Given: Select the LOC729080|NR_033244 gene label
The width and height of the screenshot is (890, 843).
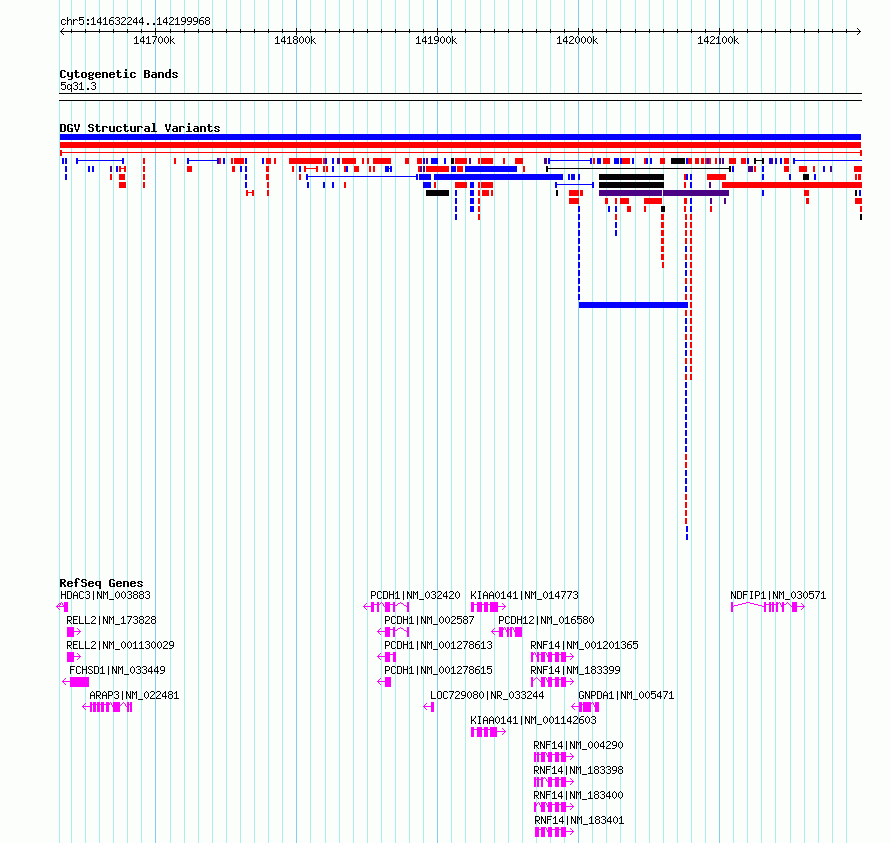Looking at the screenshot, I should 487,695.
